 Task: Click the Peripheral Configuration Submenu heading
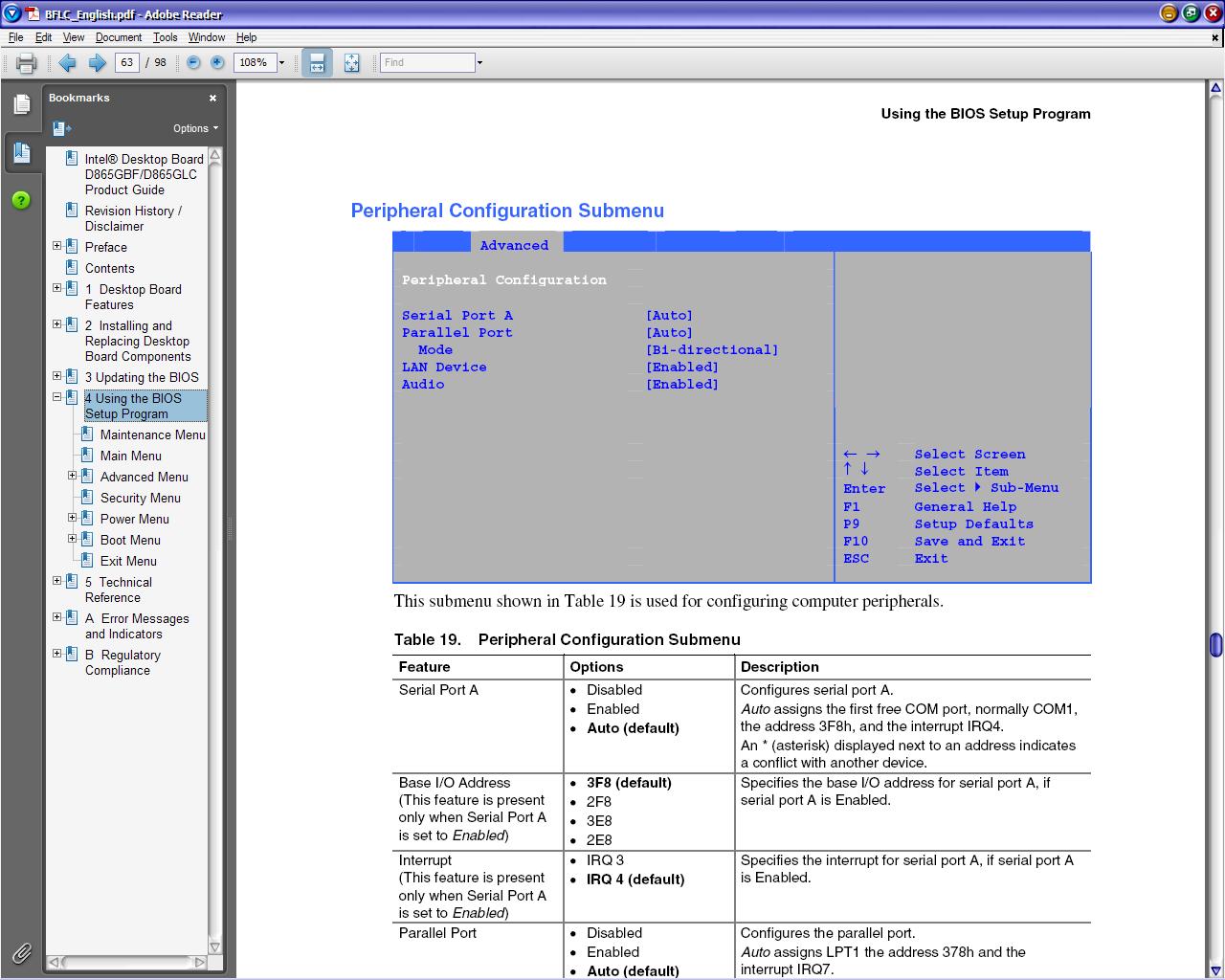coord(507,211)
